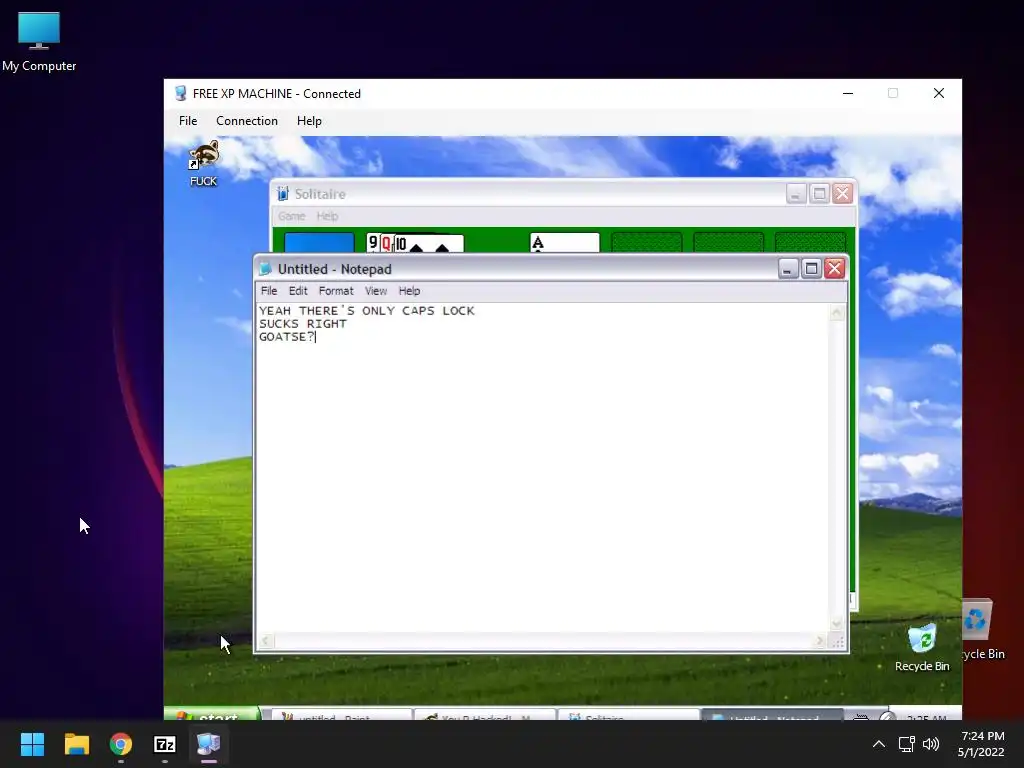Viewport: 1024px width, 768px height.
Task: Open the clock showing 7:24 PM
Action: [982, 744]
